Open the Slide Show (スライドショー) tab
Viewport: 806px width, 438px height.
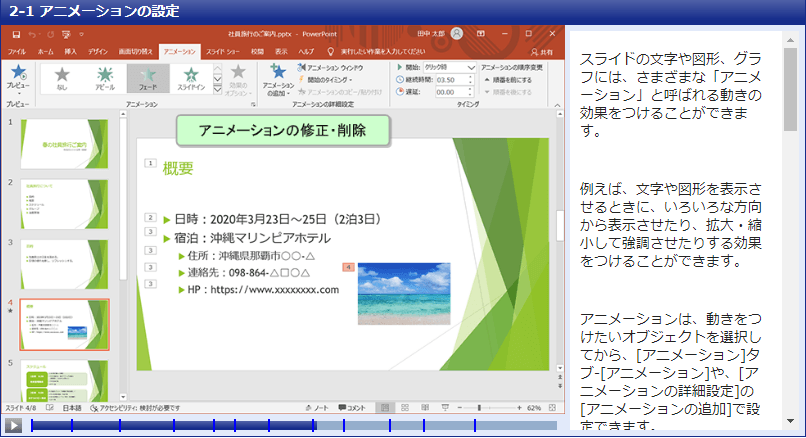point(222,50)
